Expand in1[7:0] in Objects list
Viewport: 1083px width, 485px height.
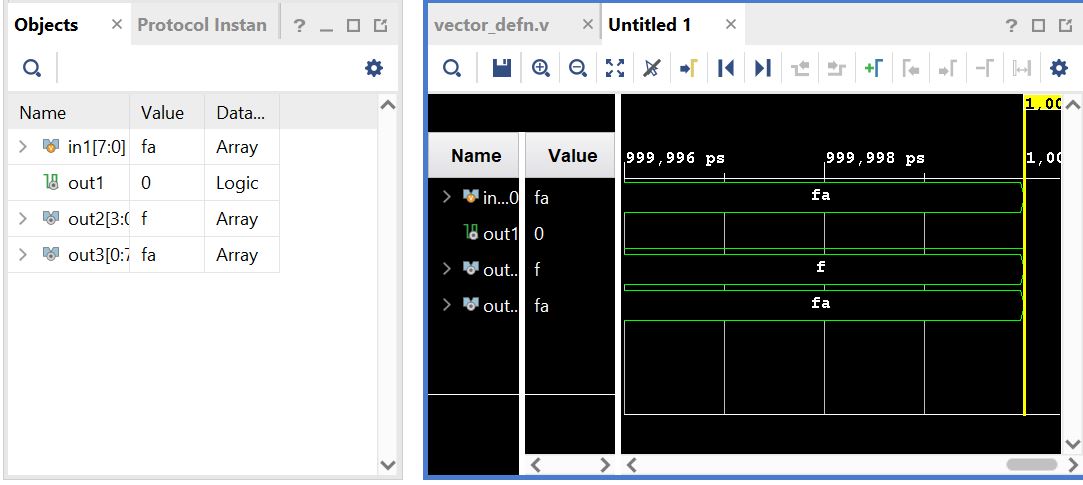(23, 147)
